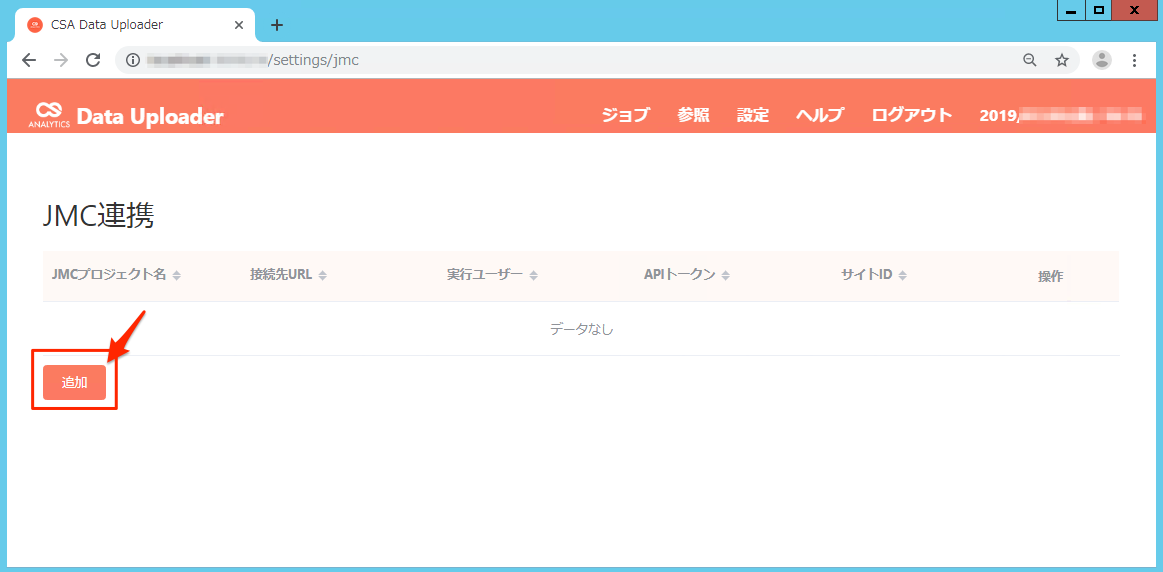The width and height of the screenshot is (1163, 572).
Task: Click the JMC連携 page heading
Action: tap(98, 216)
